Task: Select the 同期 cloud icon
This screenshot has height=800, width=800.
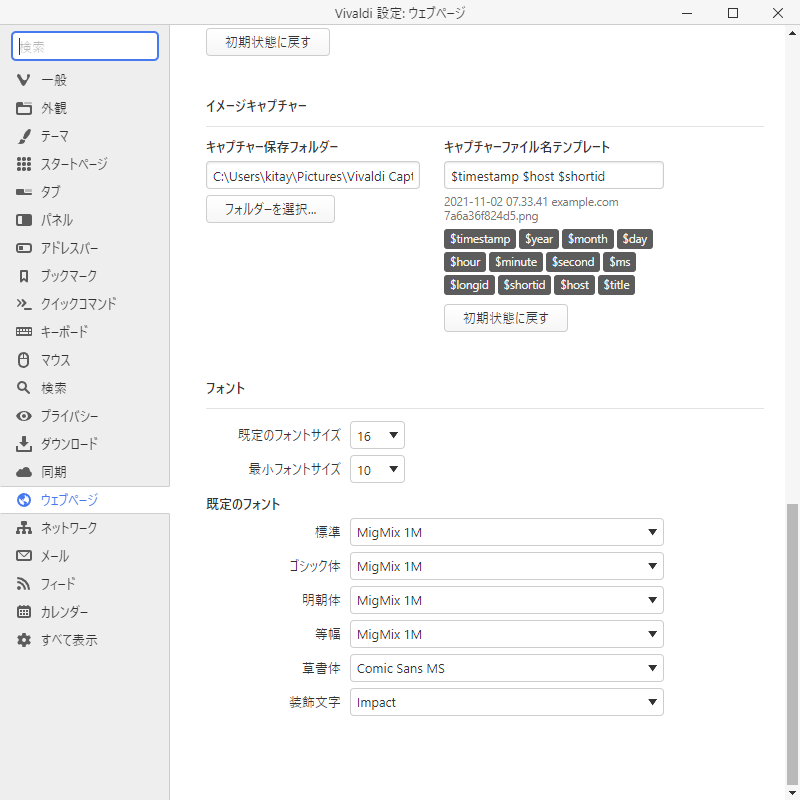Action: pyautogui.click(x=23, y=472)
